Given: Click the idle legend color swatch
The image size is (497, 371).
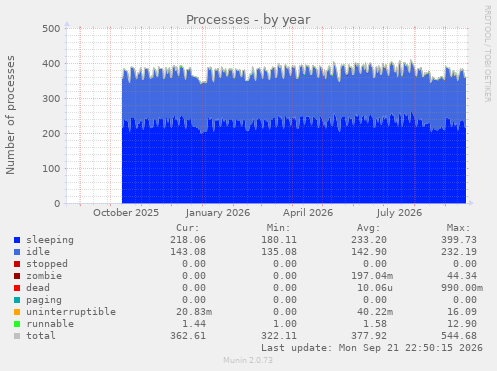Looking at the screenshot, I should [x=17, y=252].
